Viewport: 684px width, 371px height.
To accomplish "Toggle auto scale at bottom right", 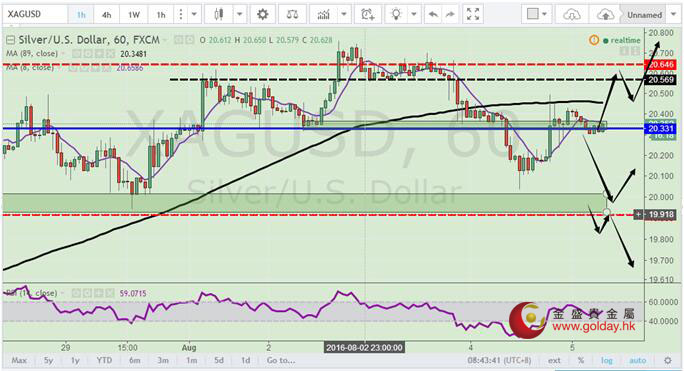I will [637, 361].
